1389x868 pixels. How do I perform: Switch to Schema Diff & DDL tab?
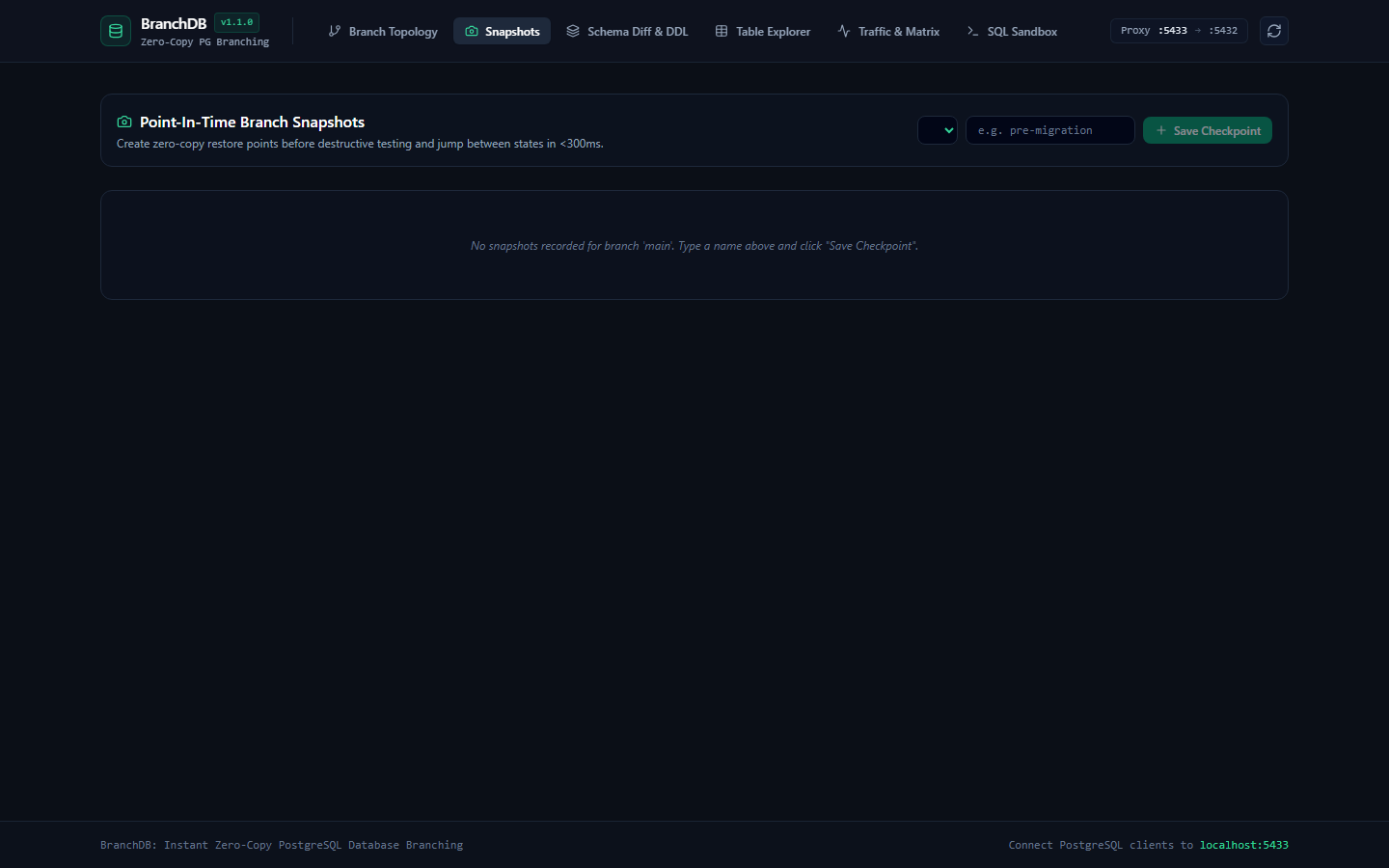coord(627,31)
